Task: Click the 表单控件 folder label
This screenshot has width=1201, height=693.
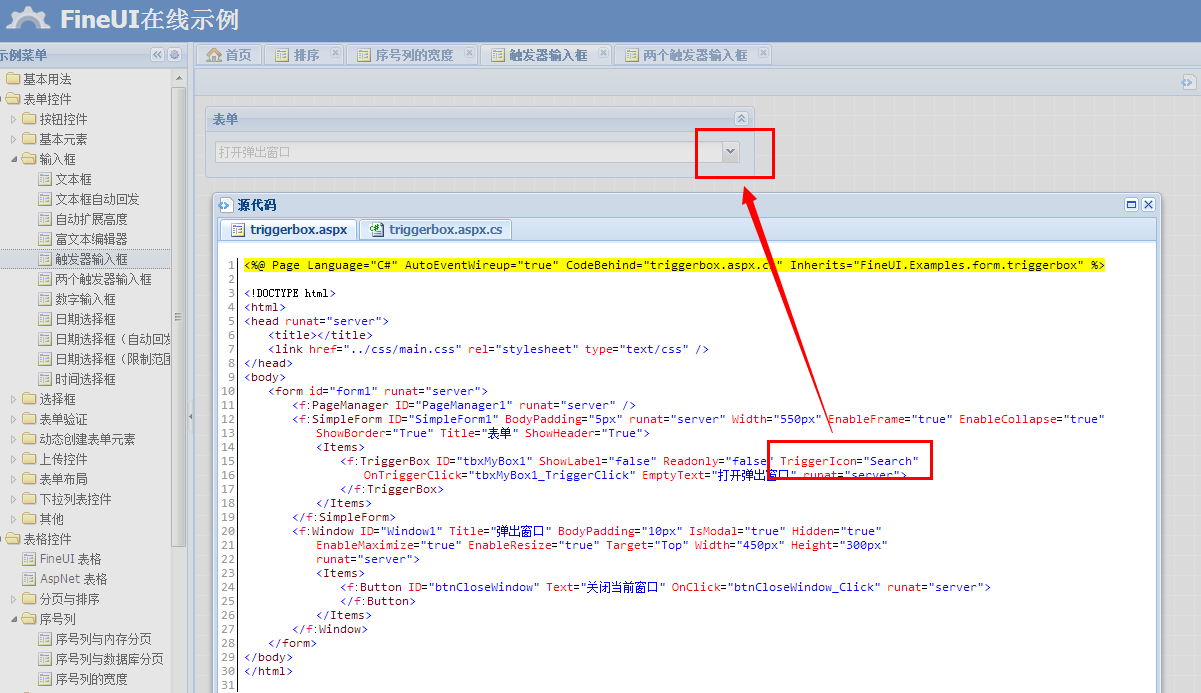Action: pos(47,99)
